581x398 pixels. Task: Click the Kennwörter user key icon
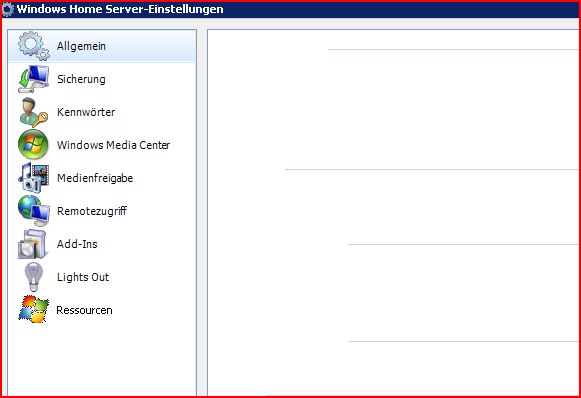(x=33, y=112)
